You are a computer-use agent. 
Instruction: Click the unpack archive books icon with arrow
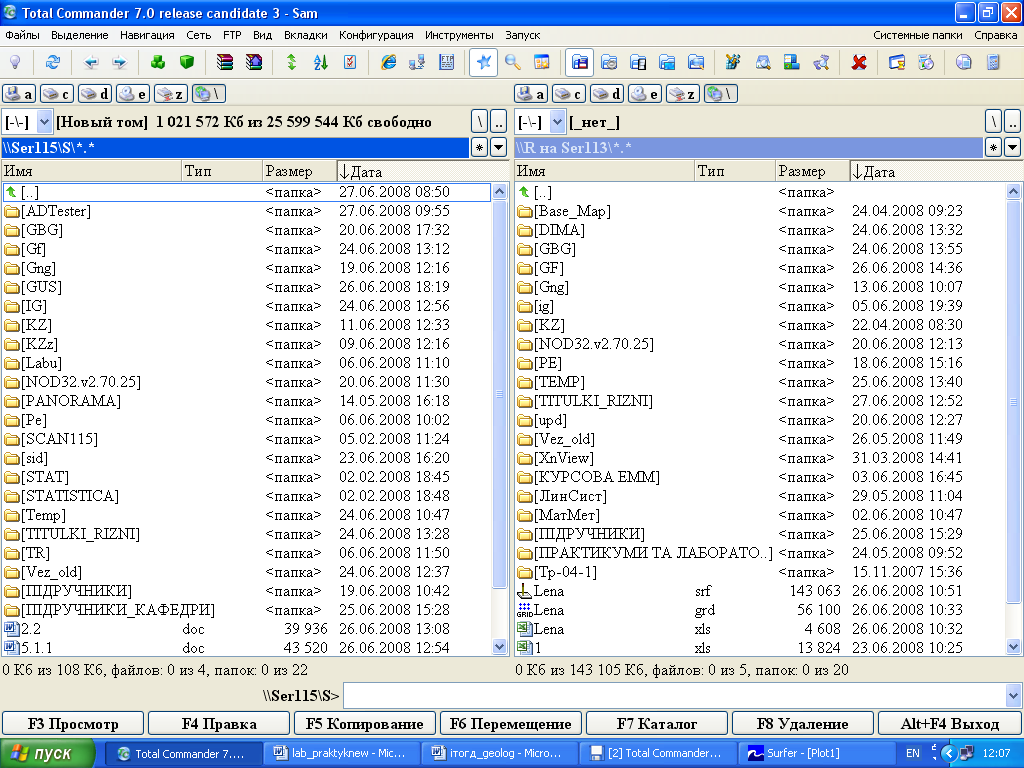[253, 62]
